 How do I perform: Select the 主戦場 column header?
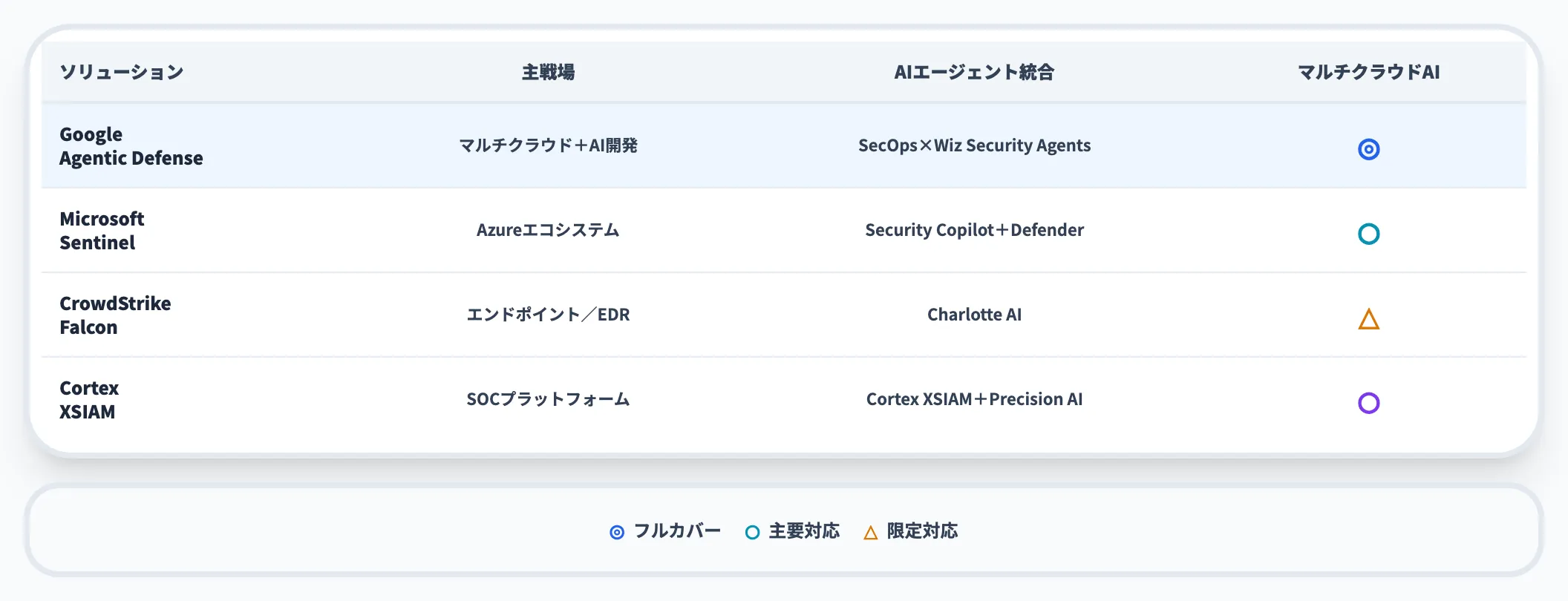pyautogui.click(x=548, y=72)
